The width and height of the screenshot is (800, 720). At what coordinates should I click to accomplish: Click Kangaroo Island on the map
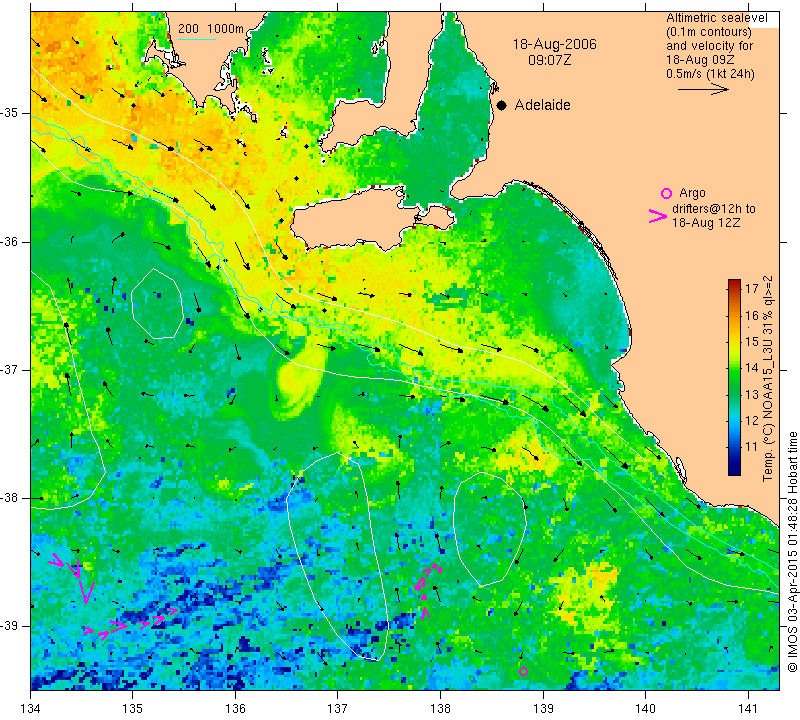pyautogui.click(x=352, y=219)
